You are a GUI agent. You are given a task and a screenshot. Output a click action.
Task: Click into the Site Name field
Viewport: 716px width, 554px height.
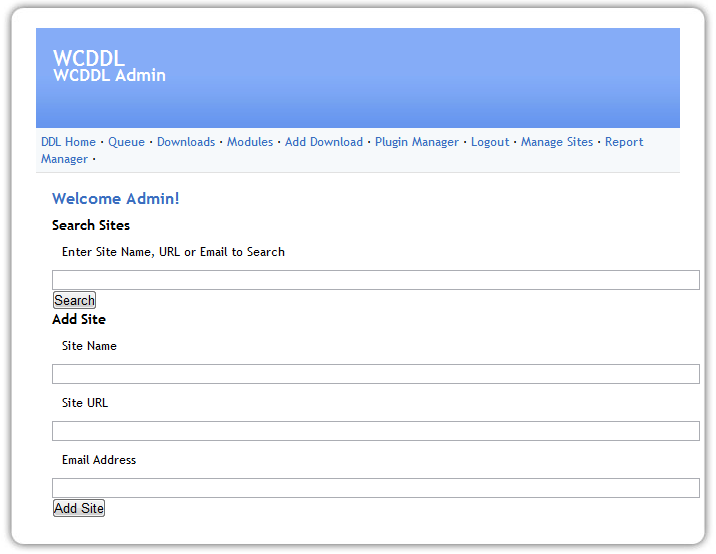[x=375, y=374]
